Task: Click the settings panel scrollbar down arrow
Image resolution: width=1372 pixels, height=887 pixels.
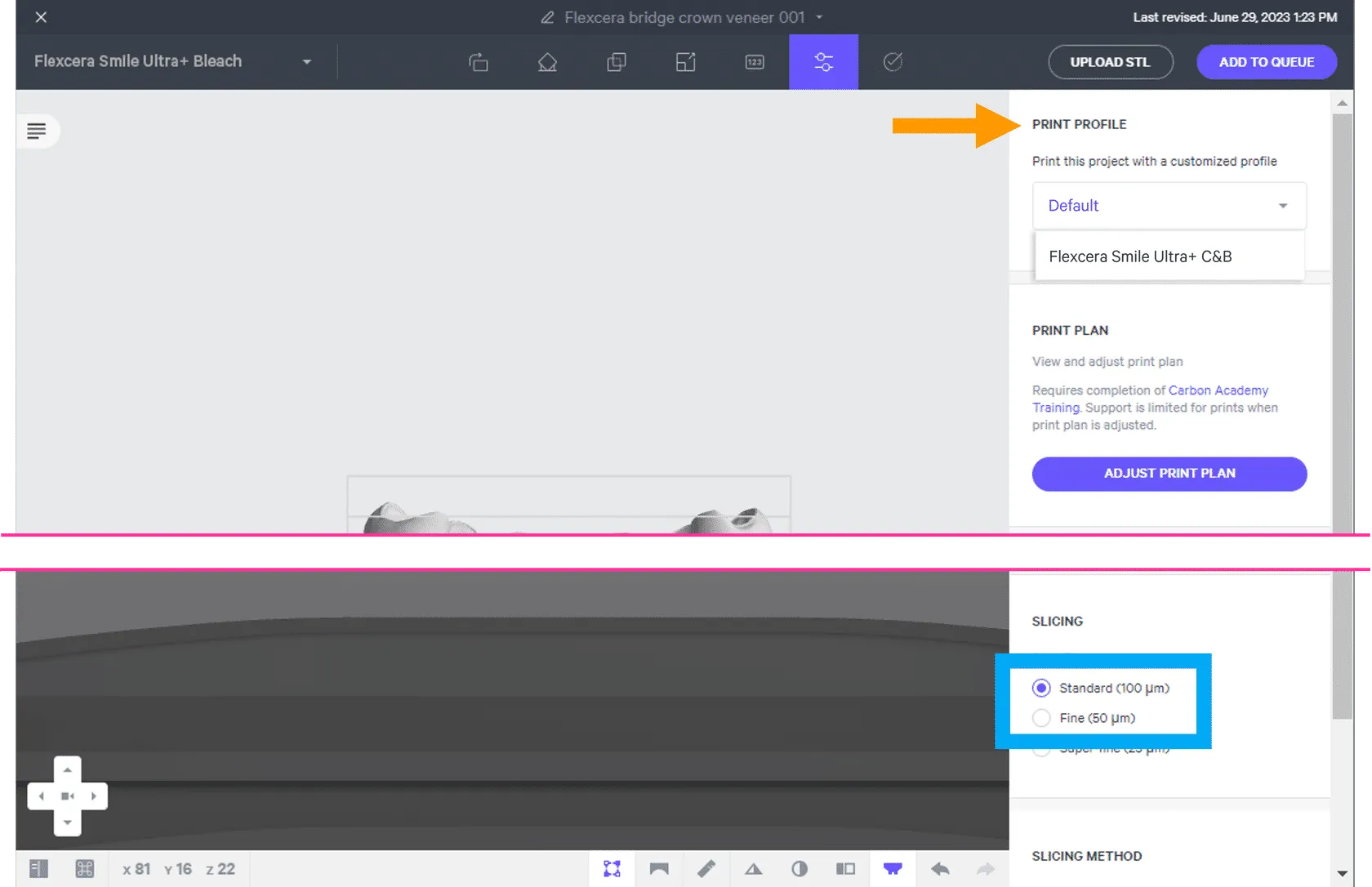Action: click(1342, 874)
